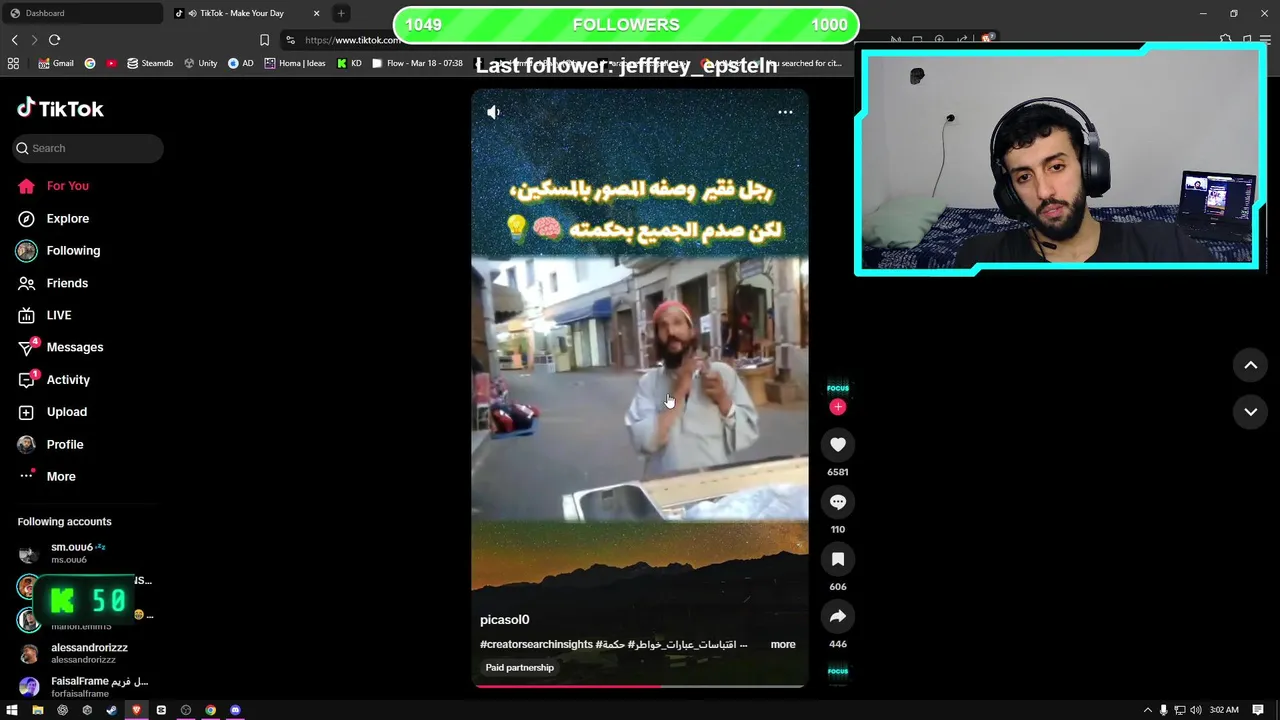Switch to the Dashboard browser tab

(x=82, y=13)
